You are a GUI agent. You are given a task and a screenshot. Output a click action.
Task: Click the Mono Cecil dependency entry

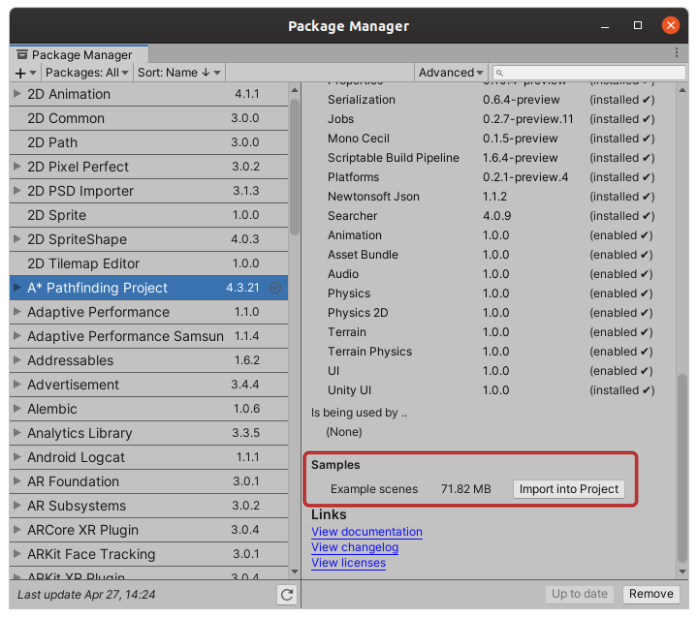(358, 138)
